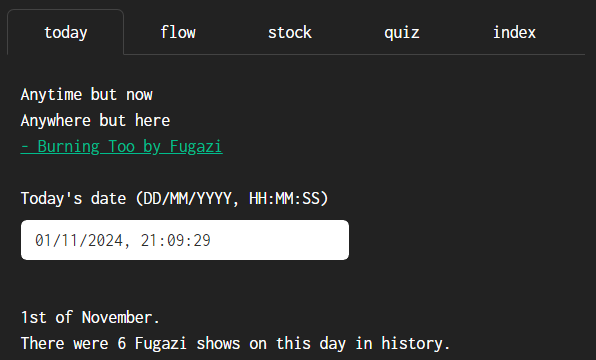The image size is (596, 360).
Task: Click the (DD/MM/YYYY, HH:MM:SS) format hint
Action: (x=232, y=198)
